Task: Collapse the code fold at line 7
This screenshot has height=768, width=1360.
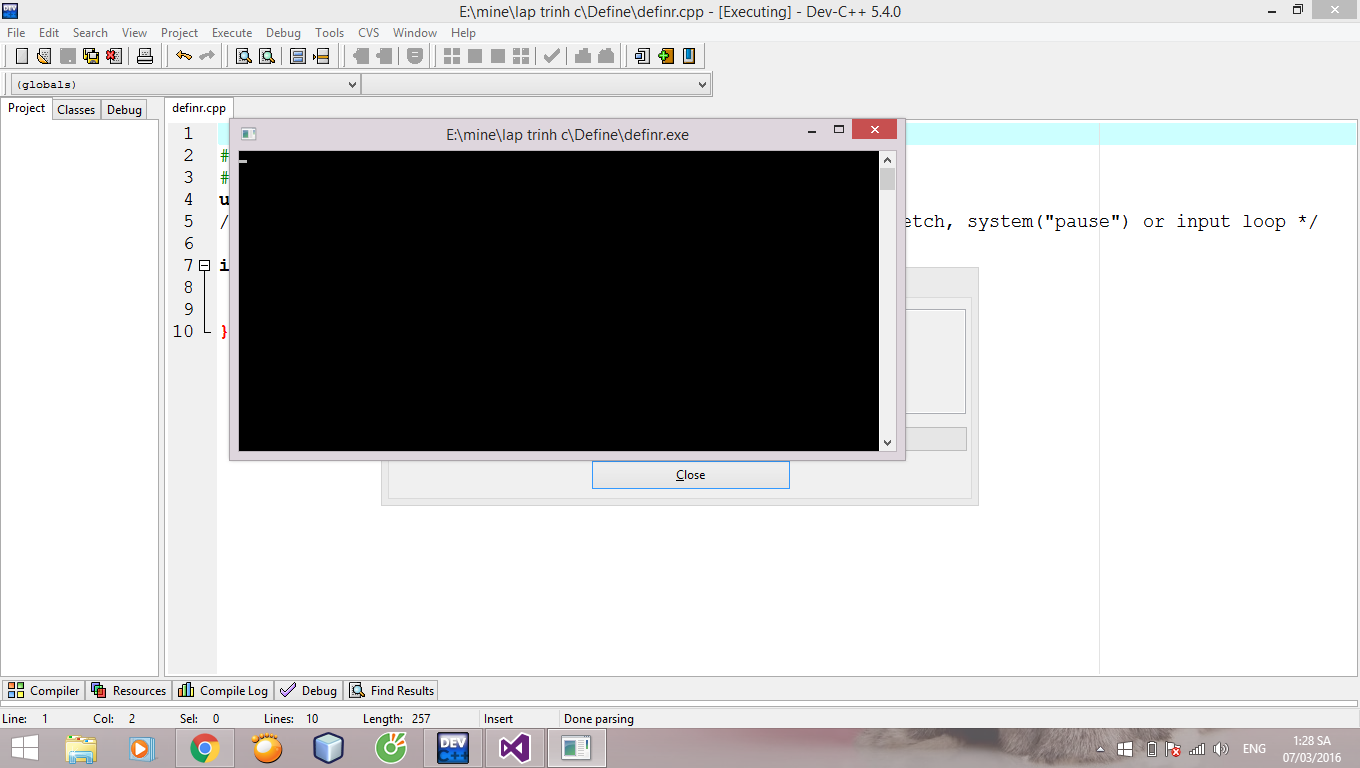Action: pyautogui.click(x=204, y=265)
